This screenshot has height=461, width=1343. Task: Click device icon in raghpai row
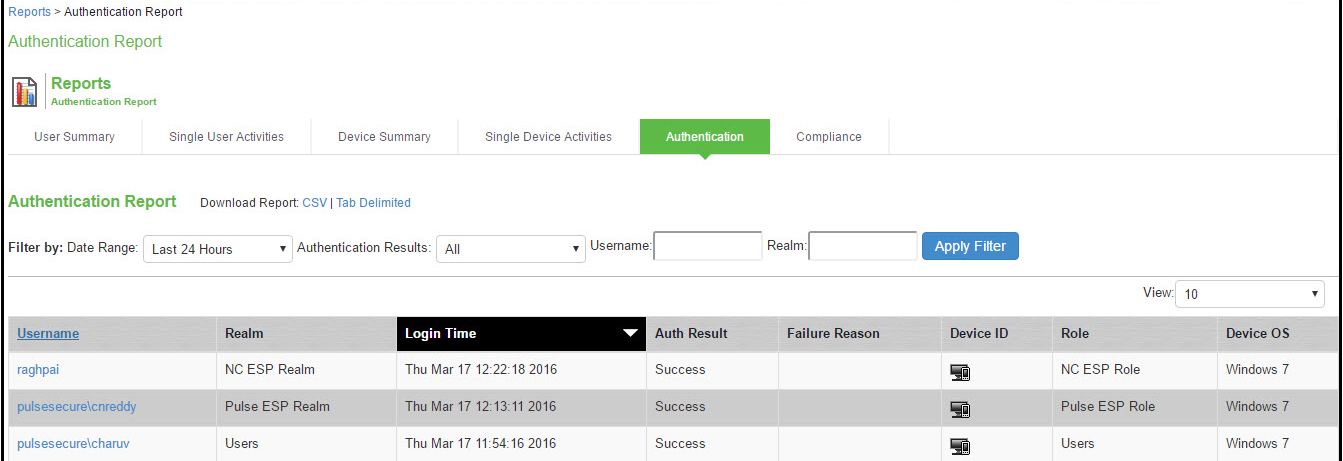coord(960,372)
